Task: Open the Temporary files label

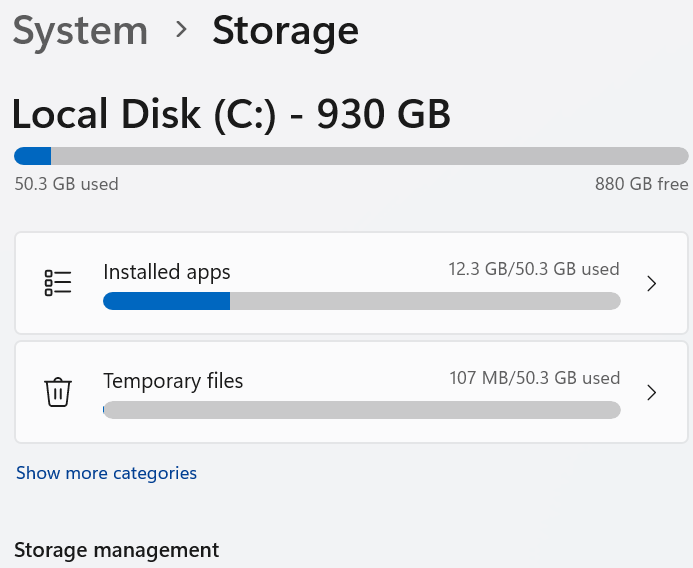Action: click(173, 381)
